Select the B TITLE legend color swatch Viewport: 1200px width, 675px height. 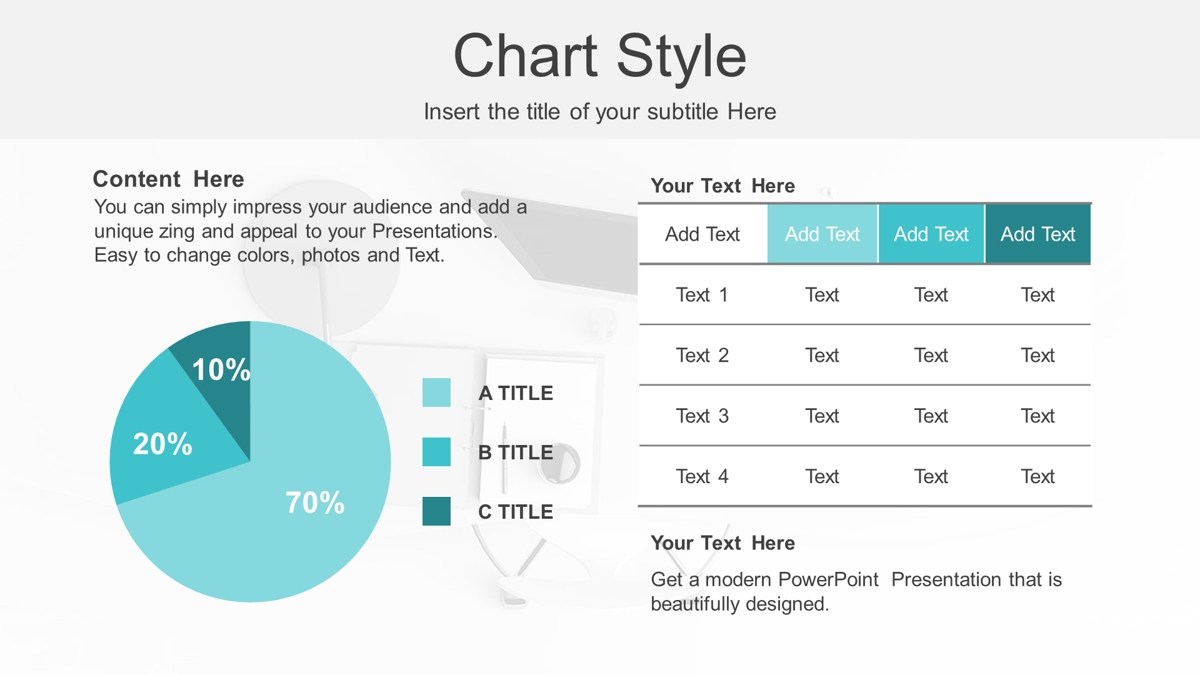pos(437,452)
